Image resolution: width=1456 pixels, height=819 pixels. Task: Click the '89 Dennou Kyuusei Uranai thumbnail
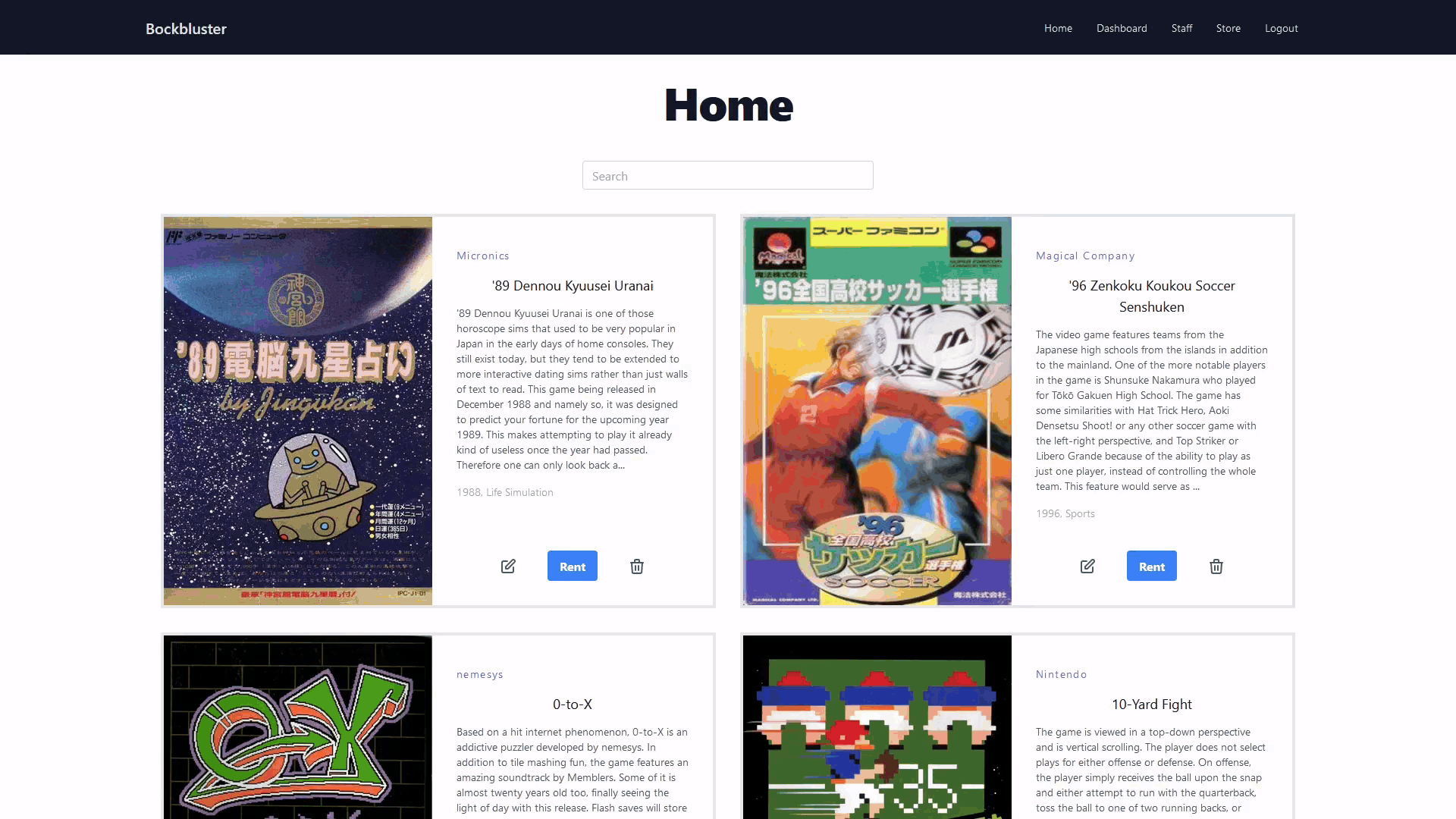(298, 411)
